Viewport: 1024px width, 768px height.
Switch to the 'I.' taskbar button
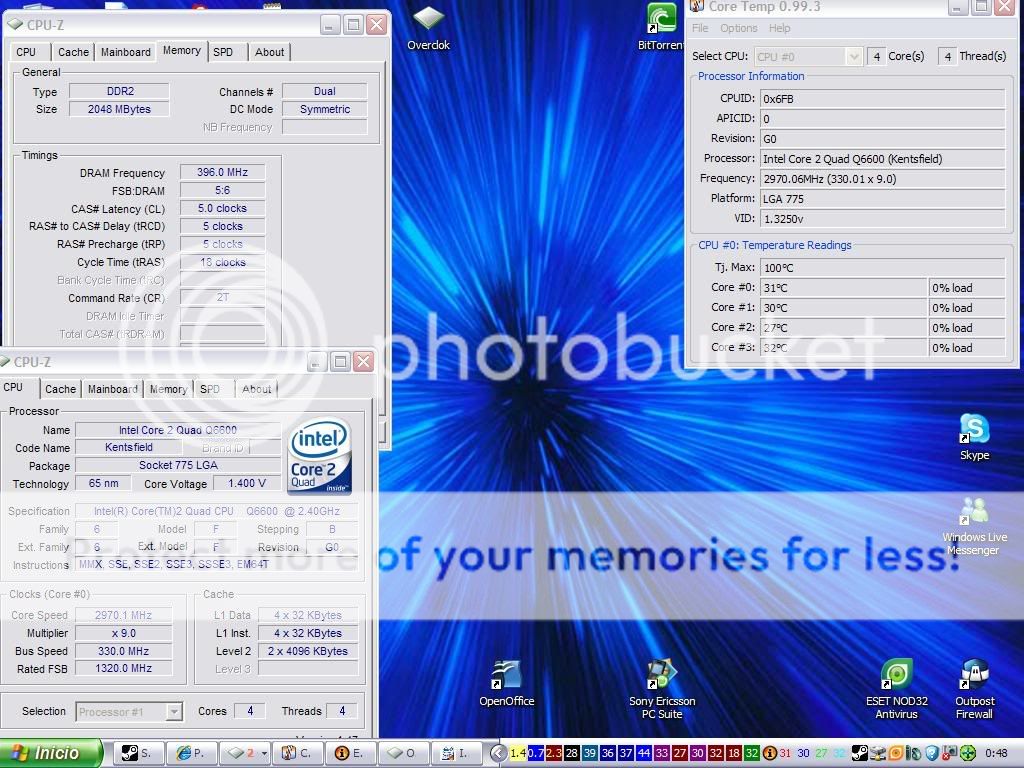pyautogui.click(x=455, y=753)
